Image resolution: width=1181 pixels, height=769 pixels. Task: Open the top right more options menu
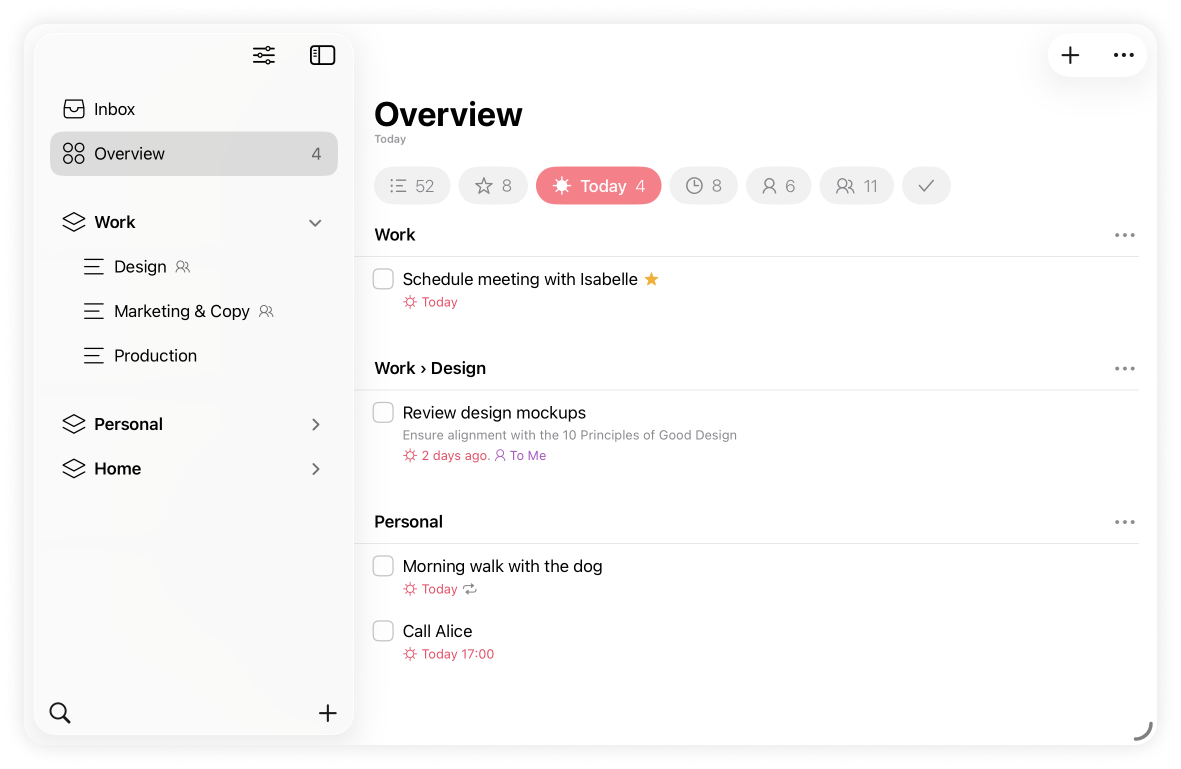tap(1124, 56)
